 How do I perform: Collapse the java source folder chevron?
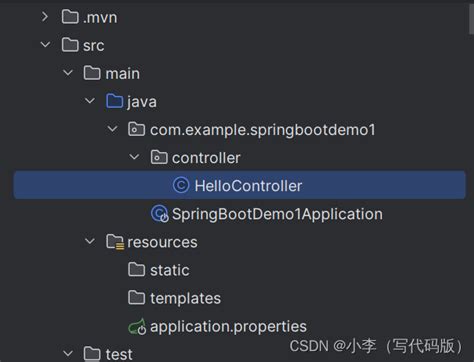pyautogui.click(x=90, y=101)
